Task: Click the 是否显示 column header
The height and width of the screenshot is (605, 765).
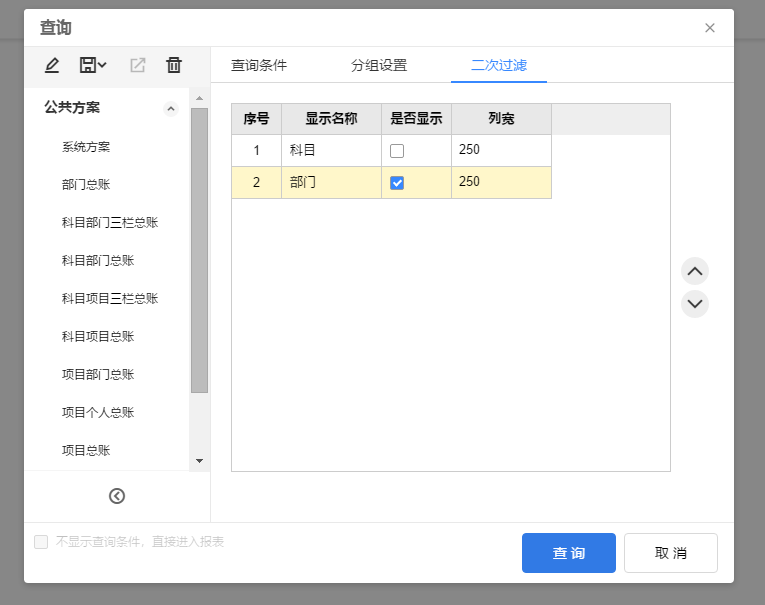Action: point(416,119)
